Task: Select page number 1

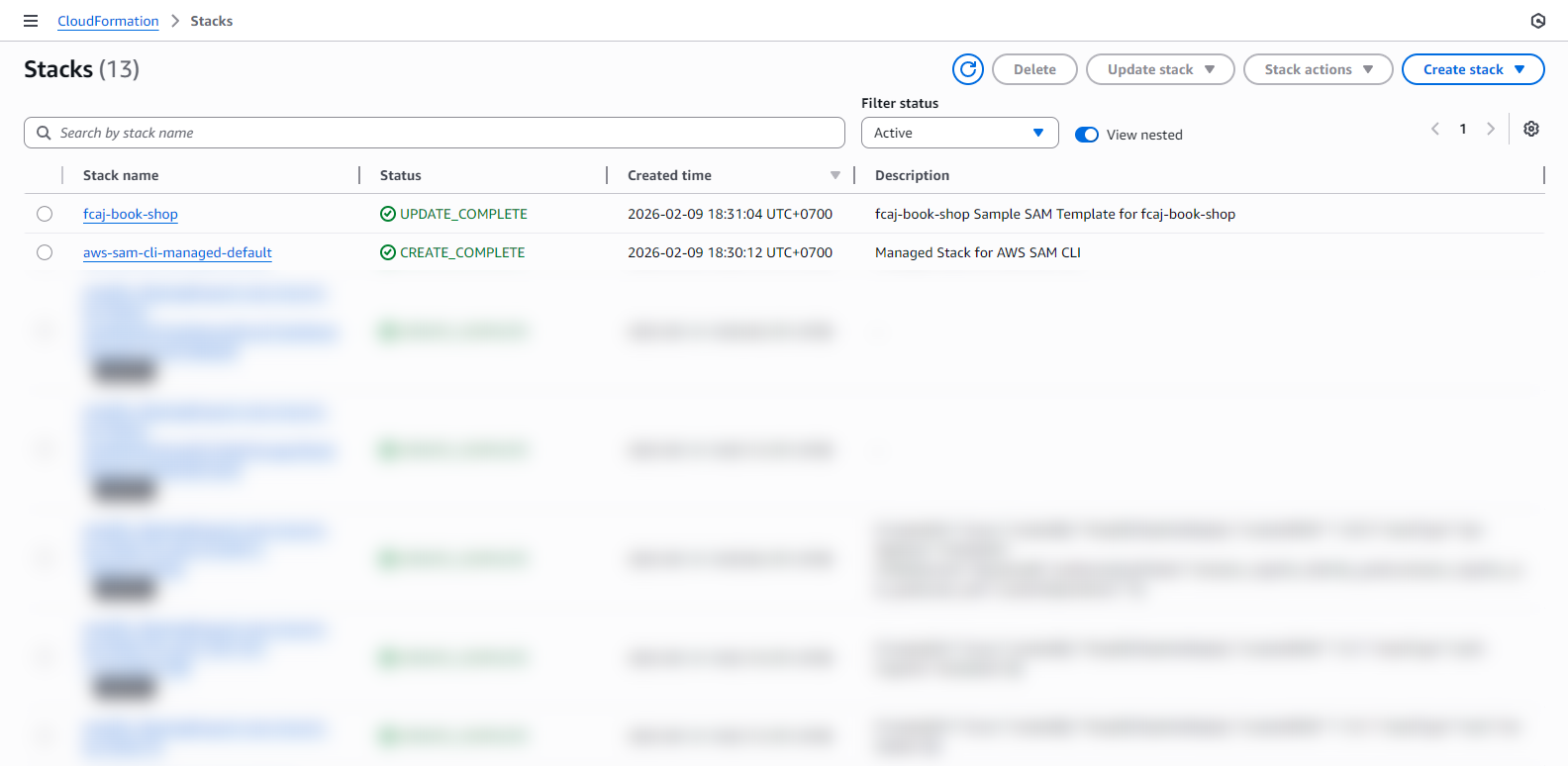Action: pyautogui.click(x=1463, y=129)
